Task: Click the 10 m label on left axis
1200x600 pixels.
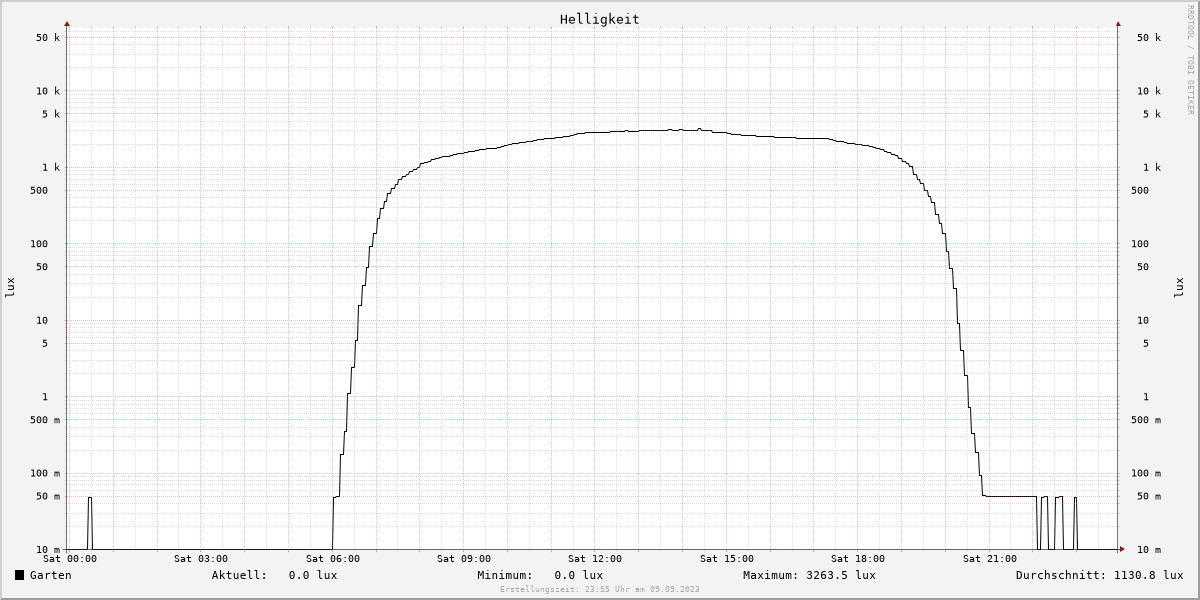Action: pos(48,550)
